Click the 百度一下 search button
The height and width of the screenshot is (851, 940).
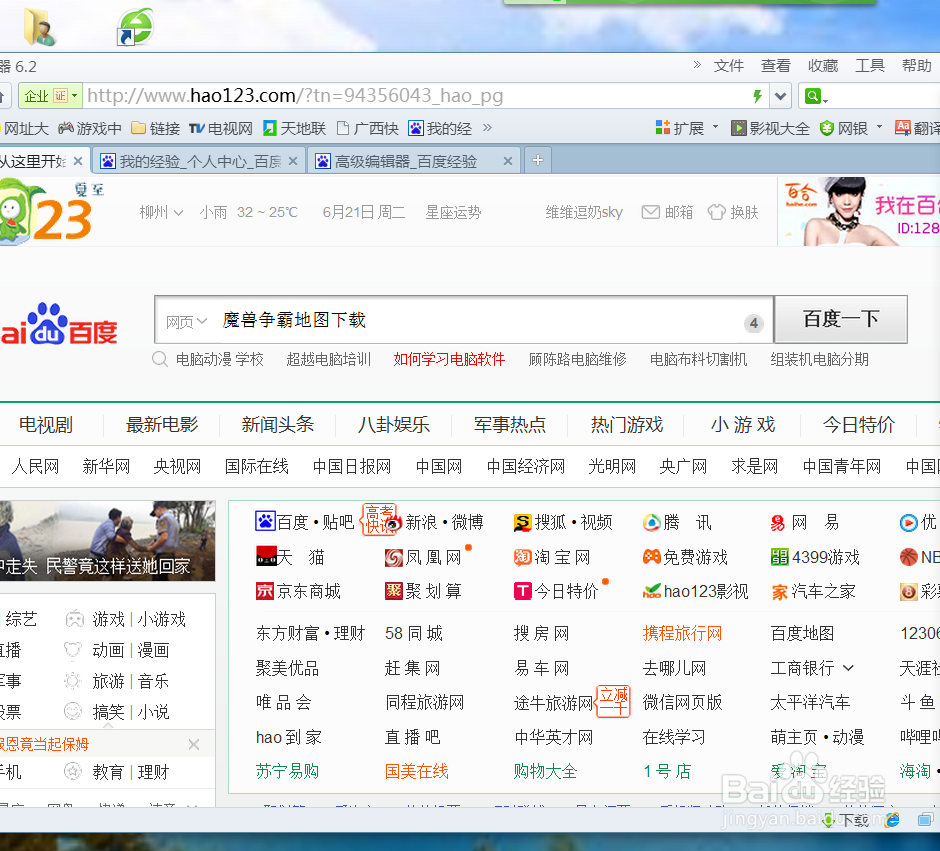[x=841, y=319]
